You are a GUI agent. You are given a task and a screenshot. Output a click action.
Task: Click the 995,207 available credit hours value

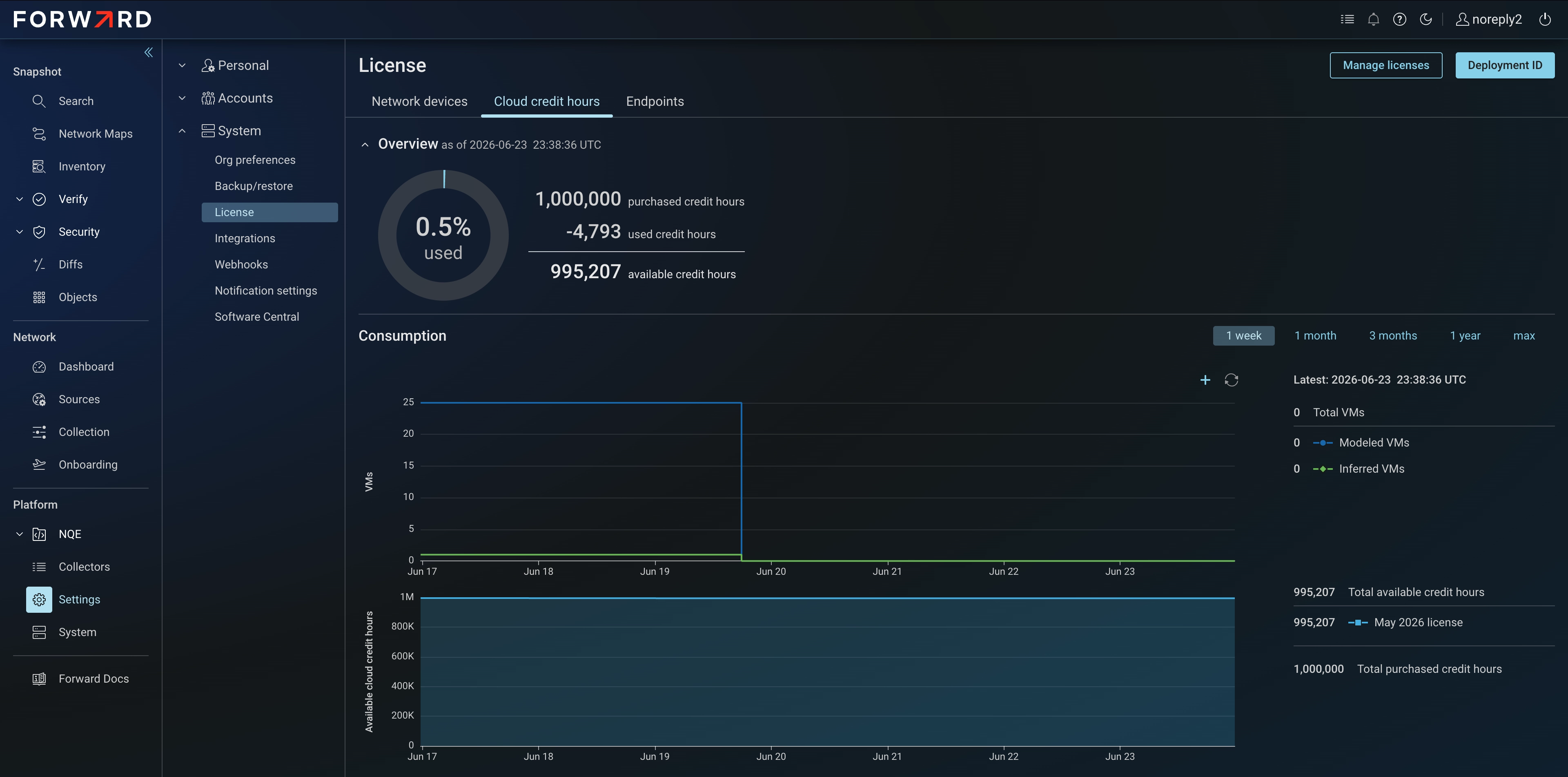click(586, 272)
